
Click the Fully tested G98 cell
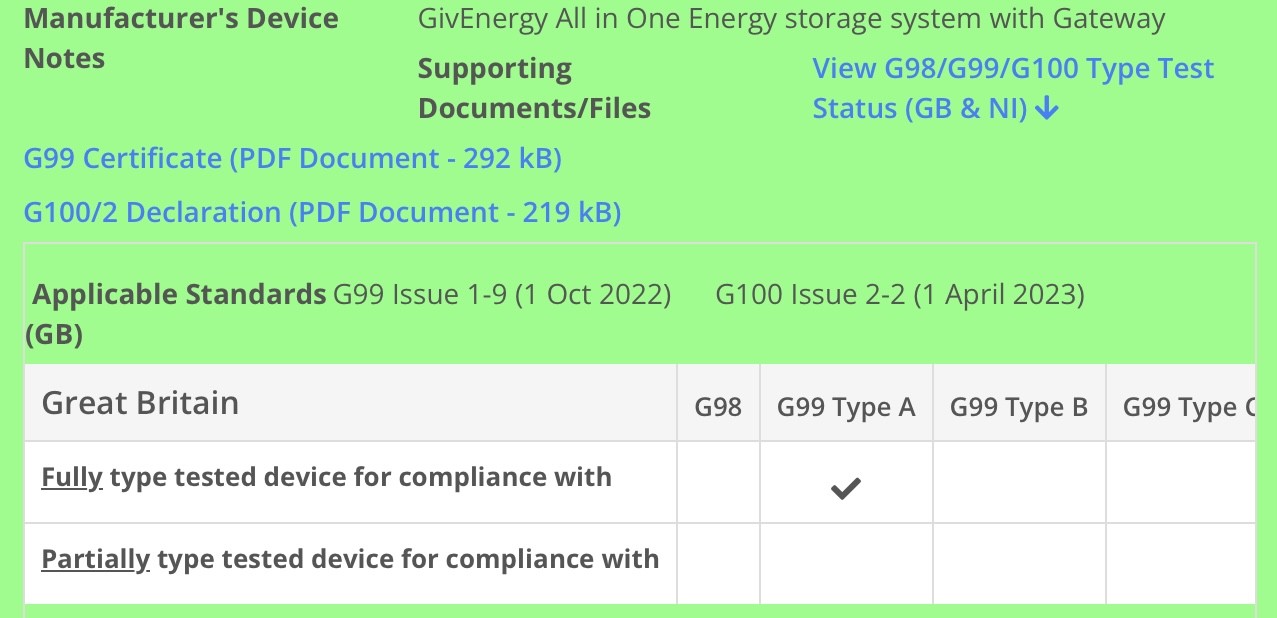(718, 482)
